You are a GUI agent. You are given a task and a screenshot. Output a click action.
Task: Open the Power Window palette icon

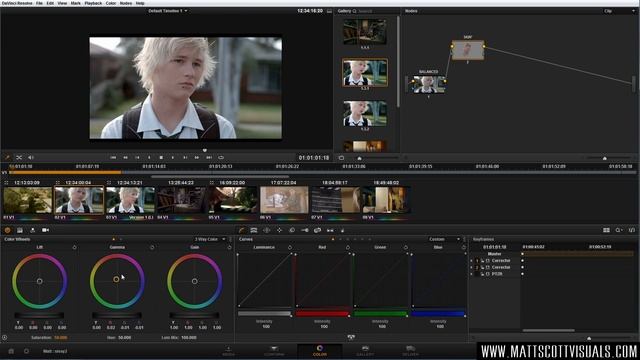[267, 230]
